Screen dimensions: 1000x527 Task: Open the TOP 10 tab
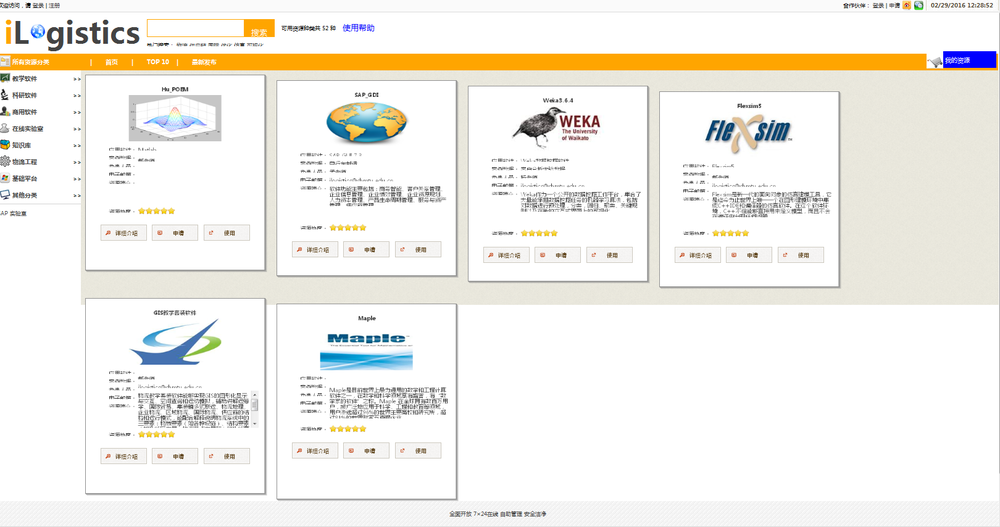click(158, 62)
